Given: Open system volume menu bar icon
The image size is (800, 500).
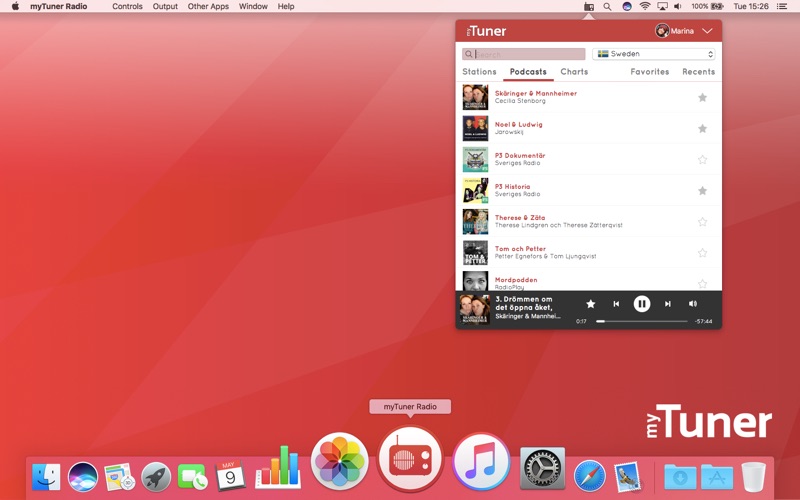Looking at the screenshot, I should pyautogui.click(x=678, y=7).
